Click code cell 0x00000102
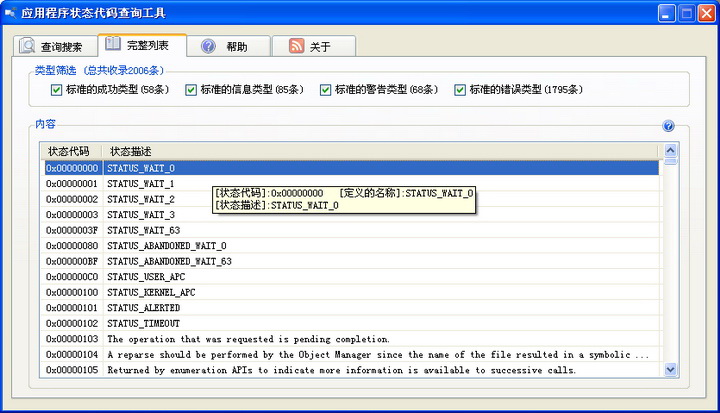720x413 pixels. click(x=72, y=323)
